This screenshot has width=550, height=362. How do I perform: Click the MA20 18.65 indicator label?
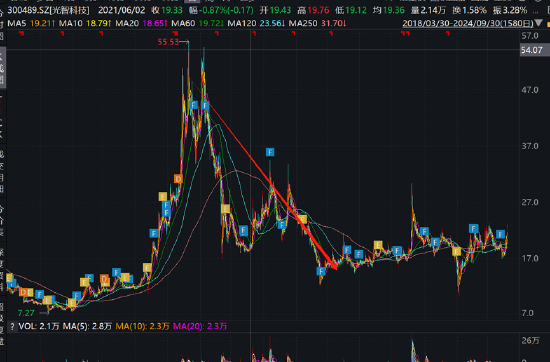(x=141, y=24)
